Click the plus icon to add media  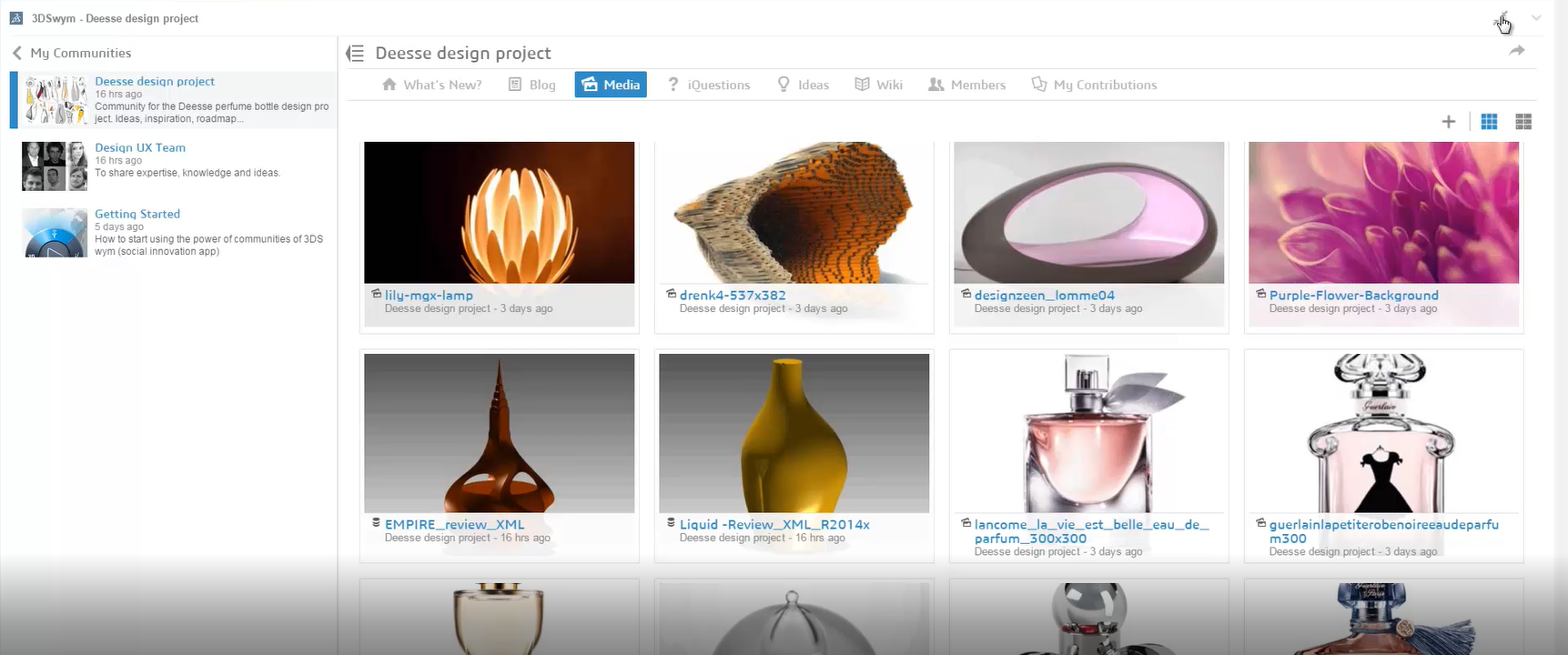1449,122
